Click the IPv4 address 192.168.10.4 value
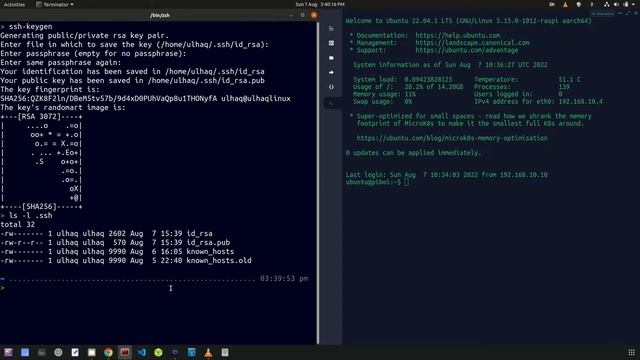 coord(580,101)
